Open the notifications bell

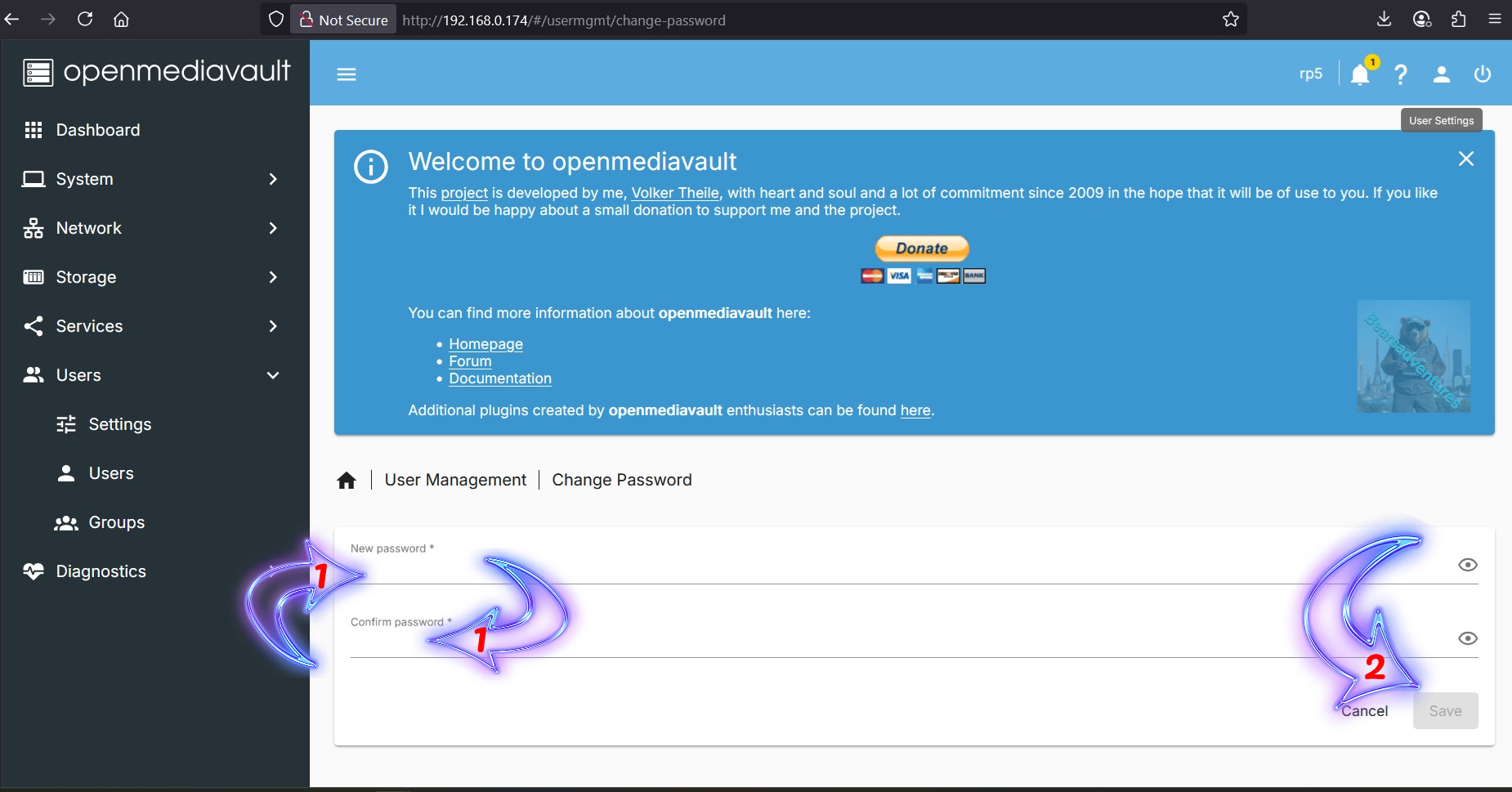(1360, 74)
